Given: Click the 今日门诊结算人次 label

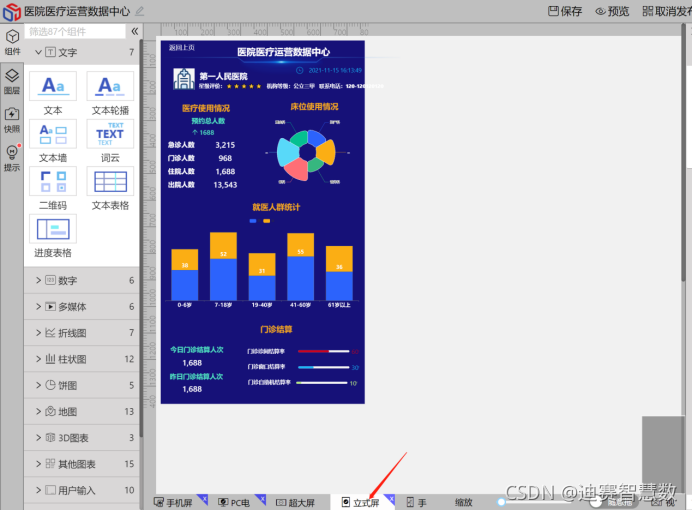Looking at the screenshot, I should coord(197,350).
